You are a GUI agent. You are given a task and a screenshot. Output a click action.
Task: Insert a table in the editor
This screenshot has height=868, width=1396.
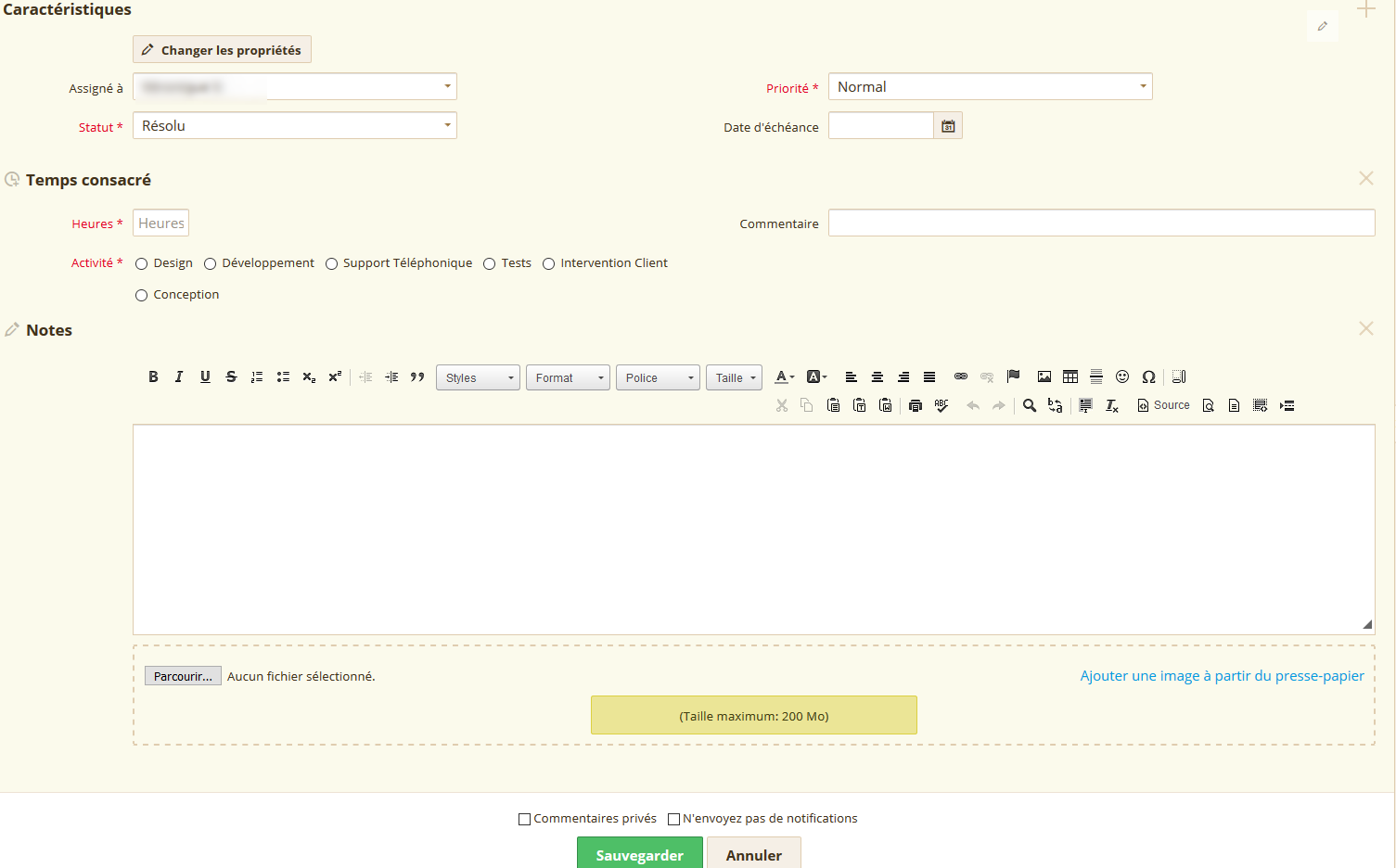coord(1070,377)
